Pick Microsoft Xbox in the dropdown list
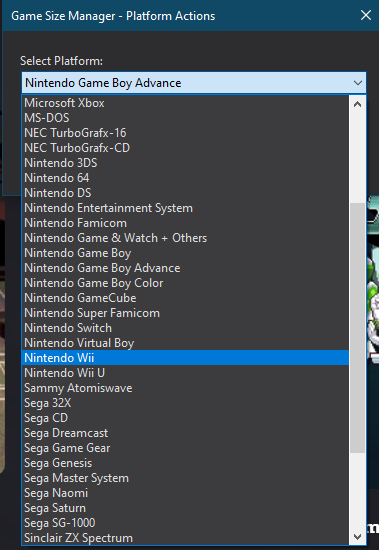379x550 pixels. coord(185,103)
